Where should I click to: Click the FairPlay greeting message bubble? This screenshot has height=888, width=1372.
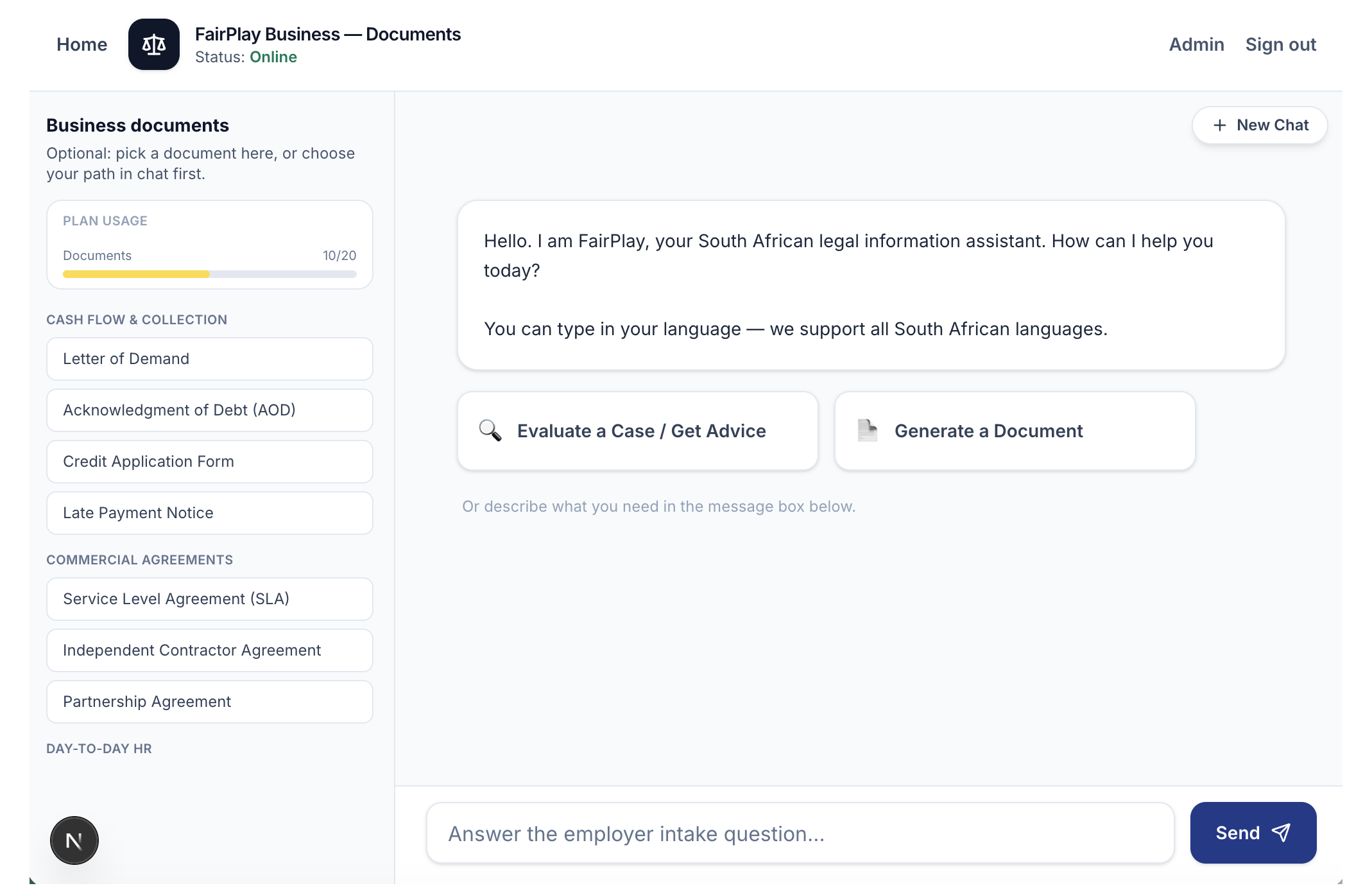(x=871, y=285)
